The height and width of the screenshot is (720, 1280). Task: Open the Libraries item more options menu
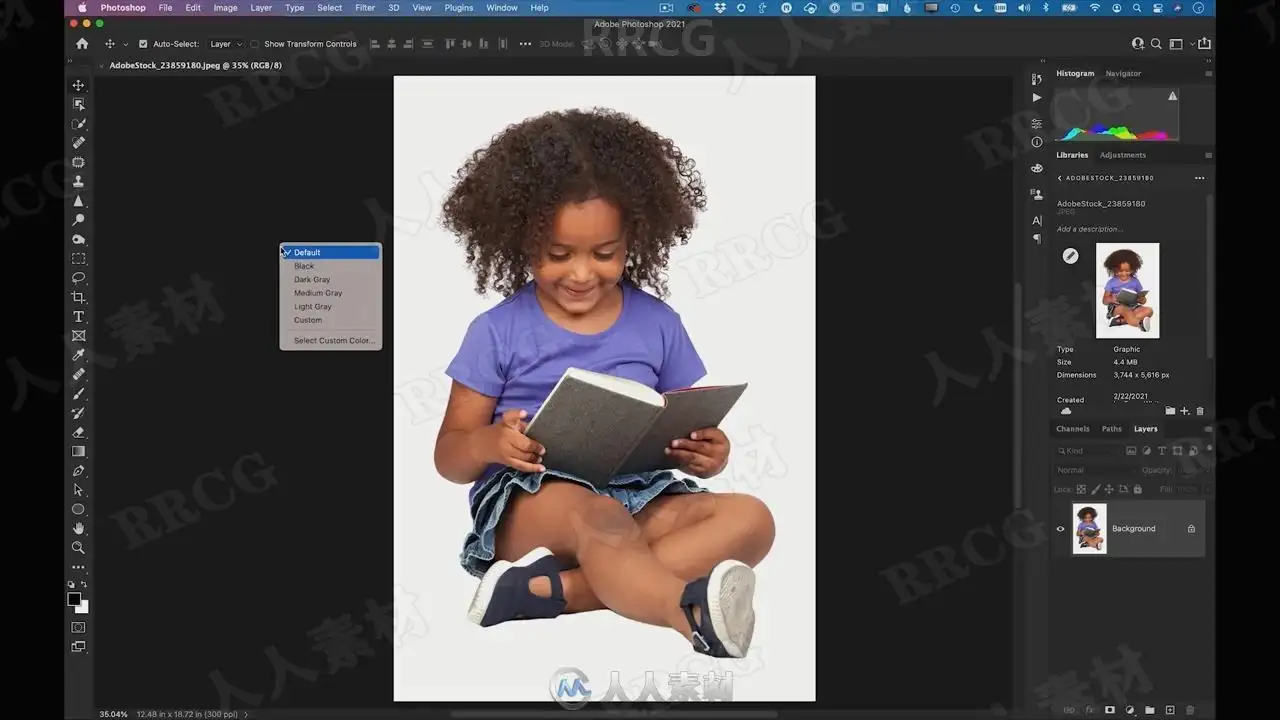[x=1199, y=178]
